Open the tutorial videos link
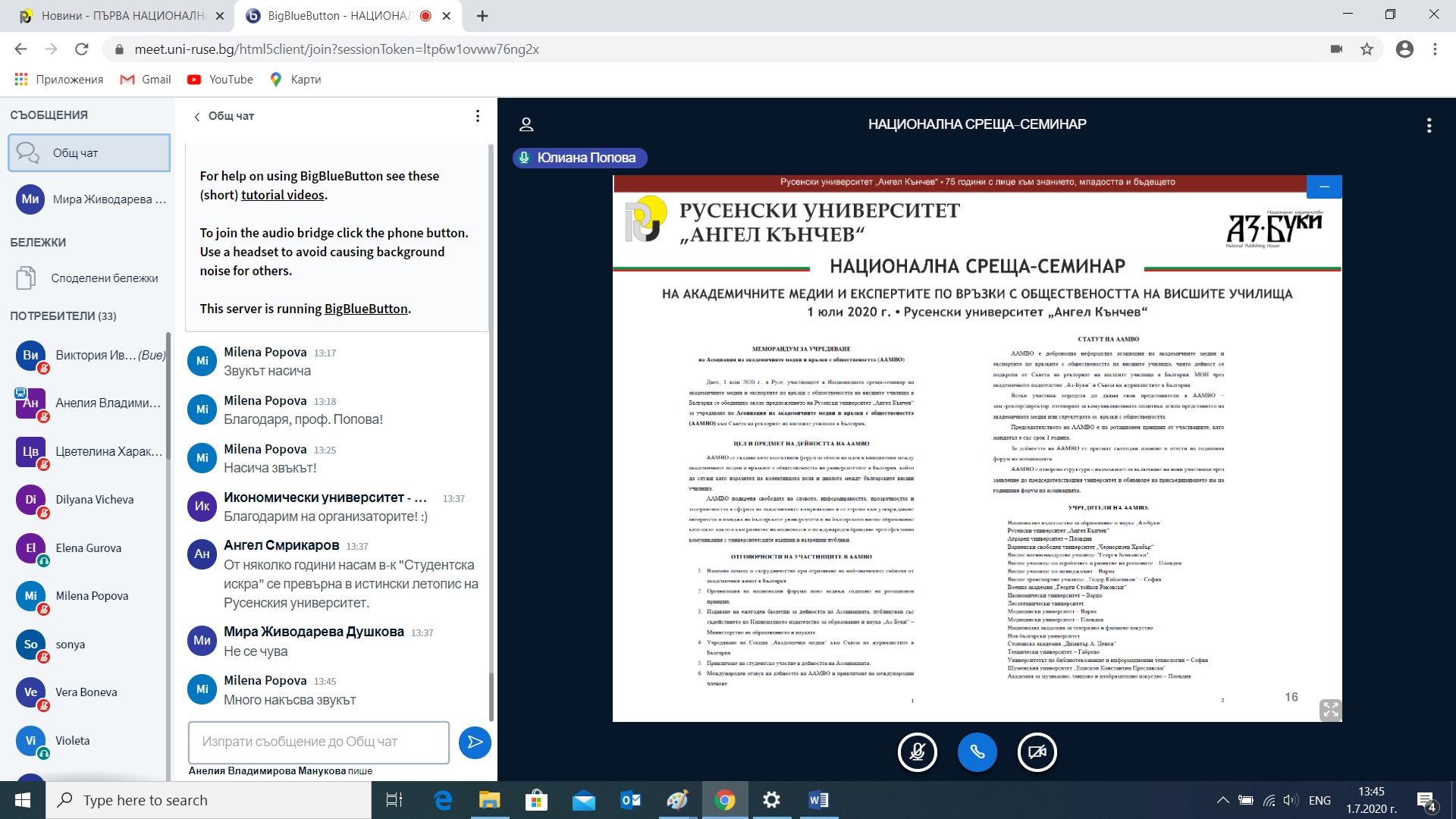 coord(283,195)
